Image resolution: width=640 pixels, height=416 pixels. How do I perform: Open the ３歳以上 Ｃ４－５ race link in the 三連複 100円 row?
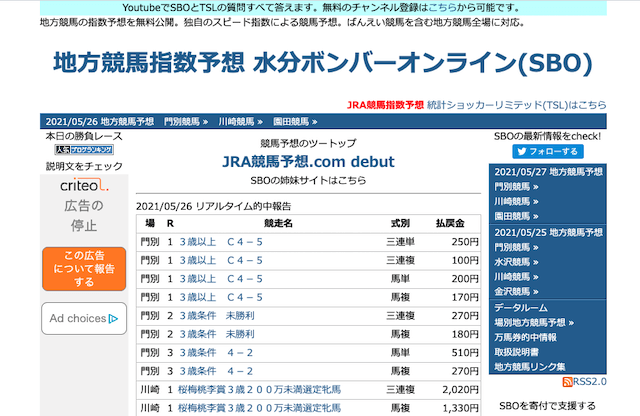[x=221, y=260]
